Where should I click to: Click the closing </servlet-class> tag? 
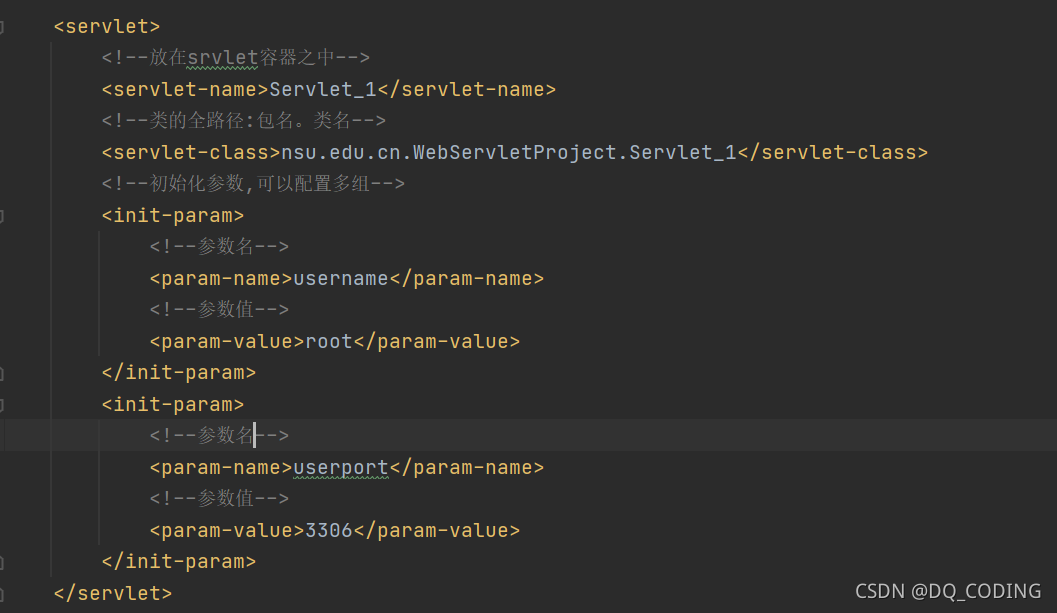click(833, 152)
